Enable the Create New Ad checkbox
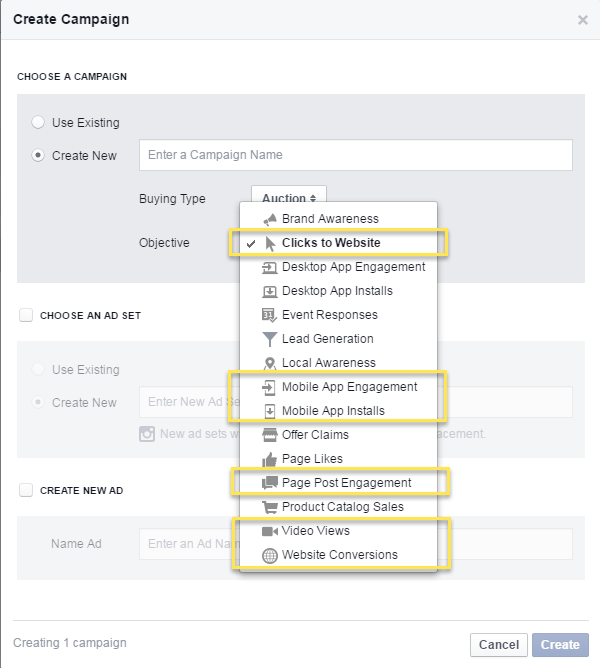This screenshot has height=668, width=600. click(x=26, y=490)
